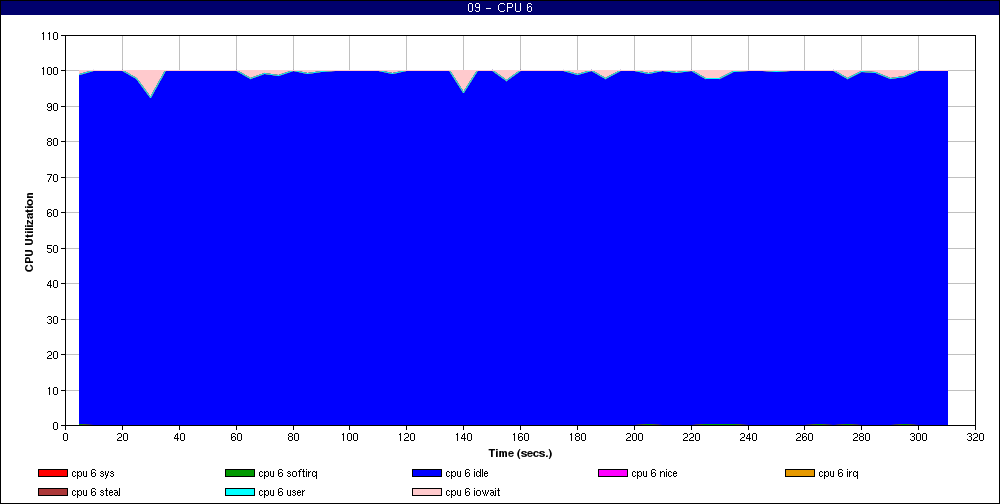
Task: Click the brown cpu 6 steal legend swatch
Action: pyautogui.click(x=53, y=493)
